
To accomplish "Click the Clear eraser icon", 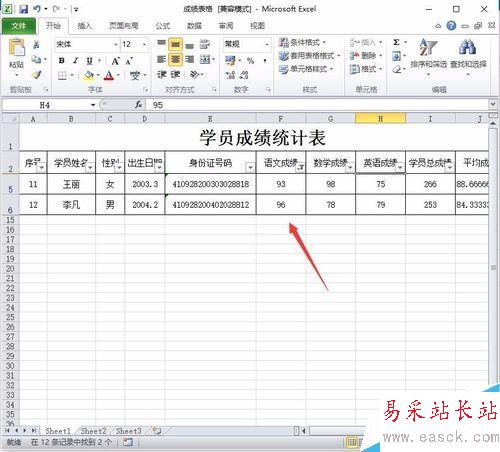I will (x=396, y=69).
